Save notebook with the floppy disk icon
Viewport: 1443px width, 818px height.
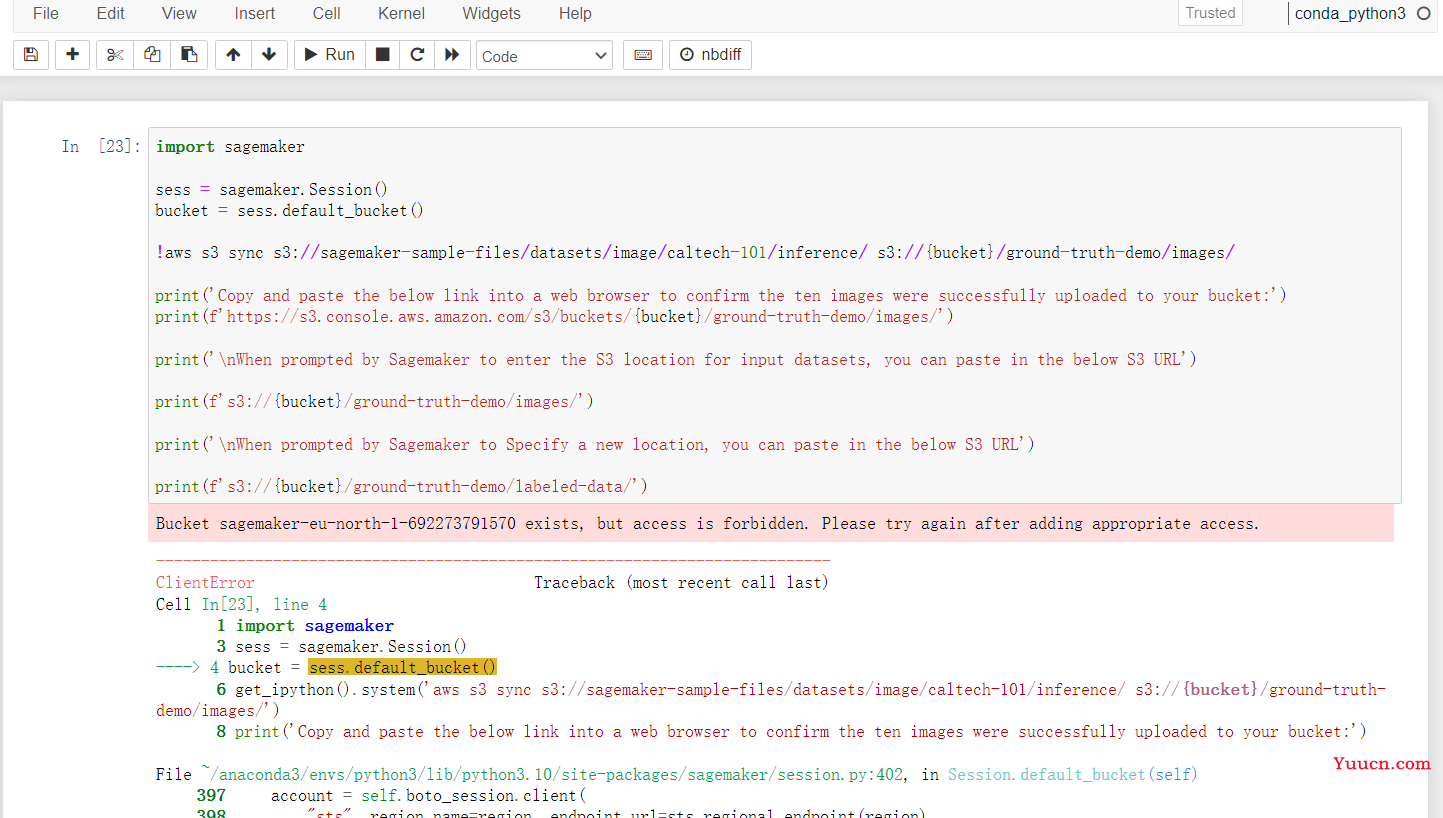tap(30, 55)
